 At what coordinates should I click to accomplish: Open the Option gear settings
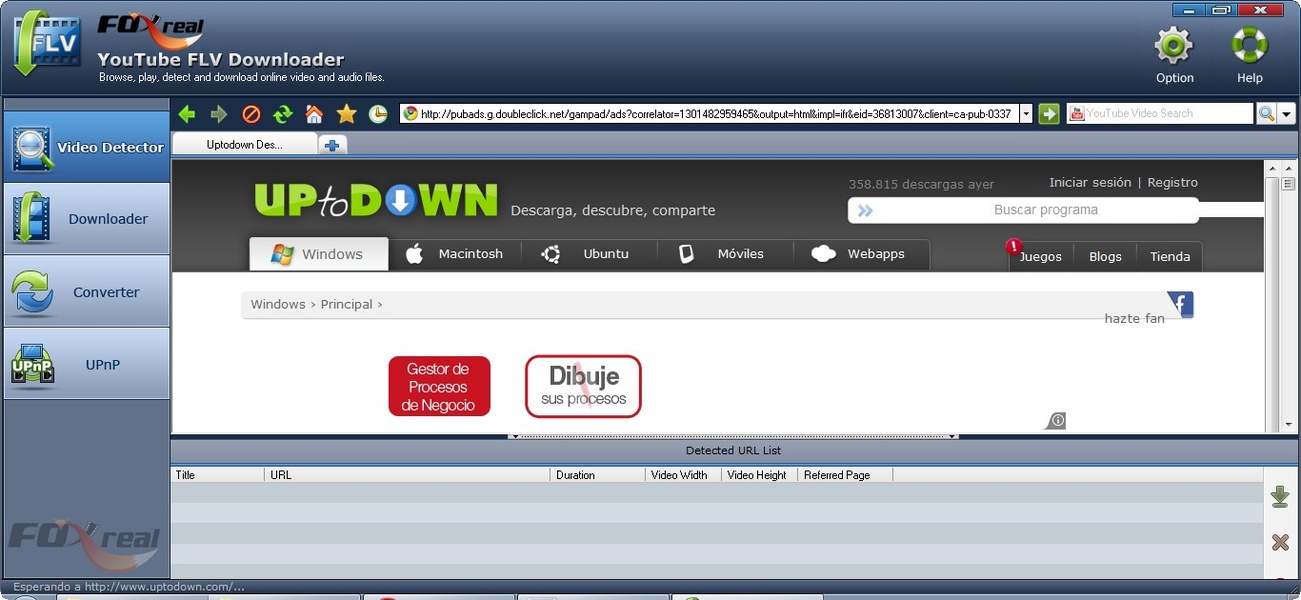coord(1174,55)
